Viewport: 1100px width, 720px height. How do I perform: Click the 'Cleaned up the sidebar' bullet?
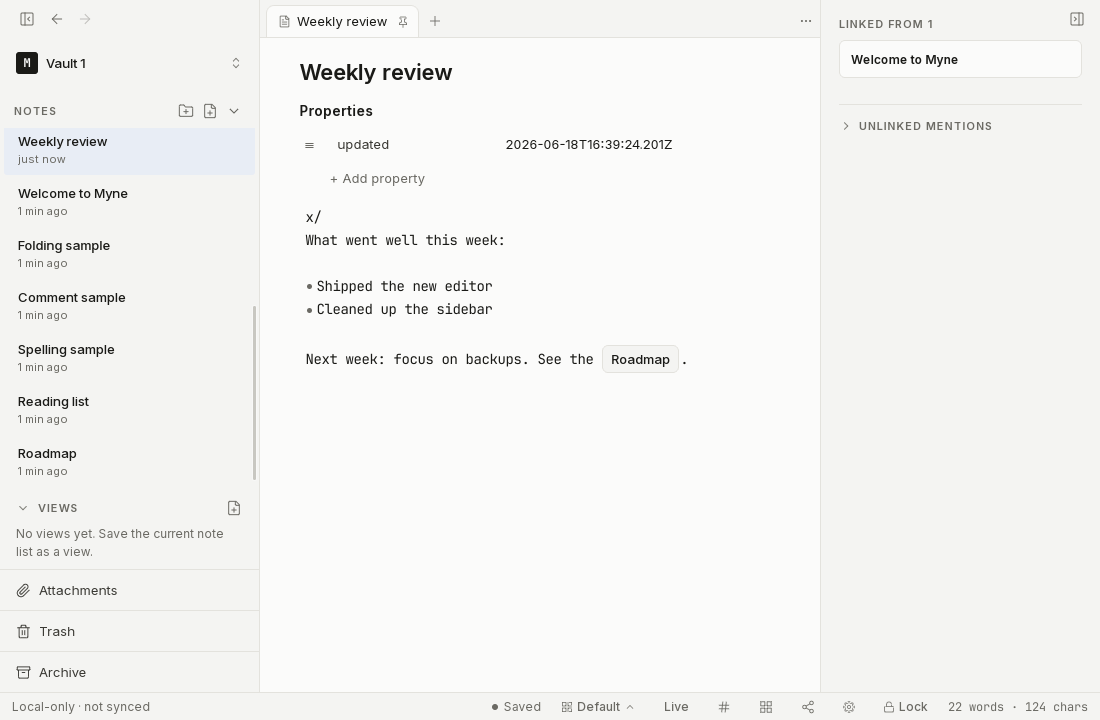404,309
